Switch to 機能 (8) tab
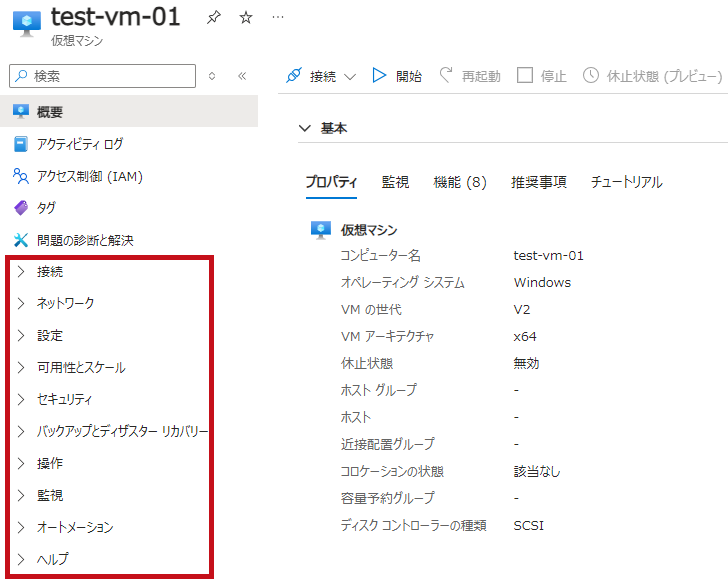 [460, 182]
